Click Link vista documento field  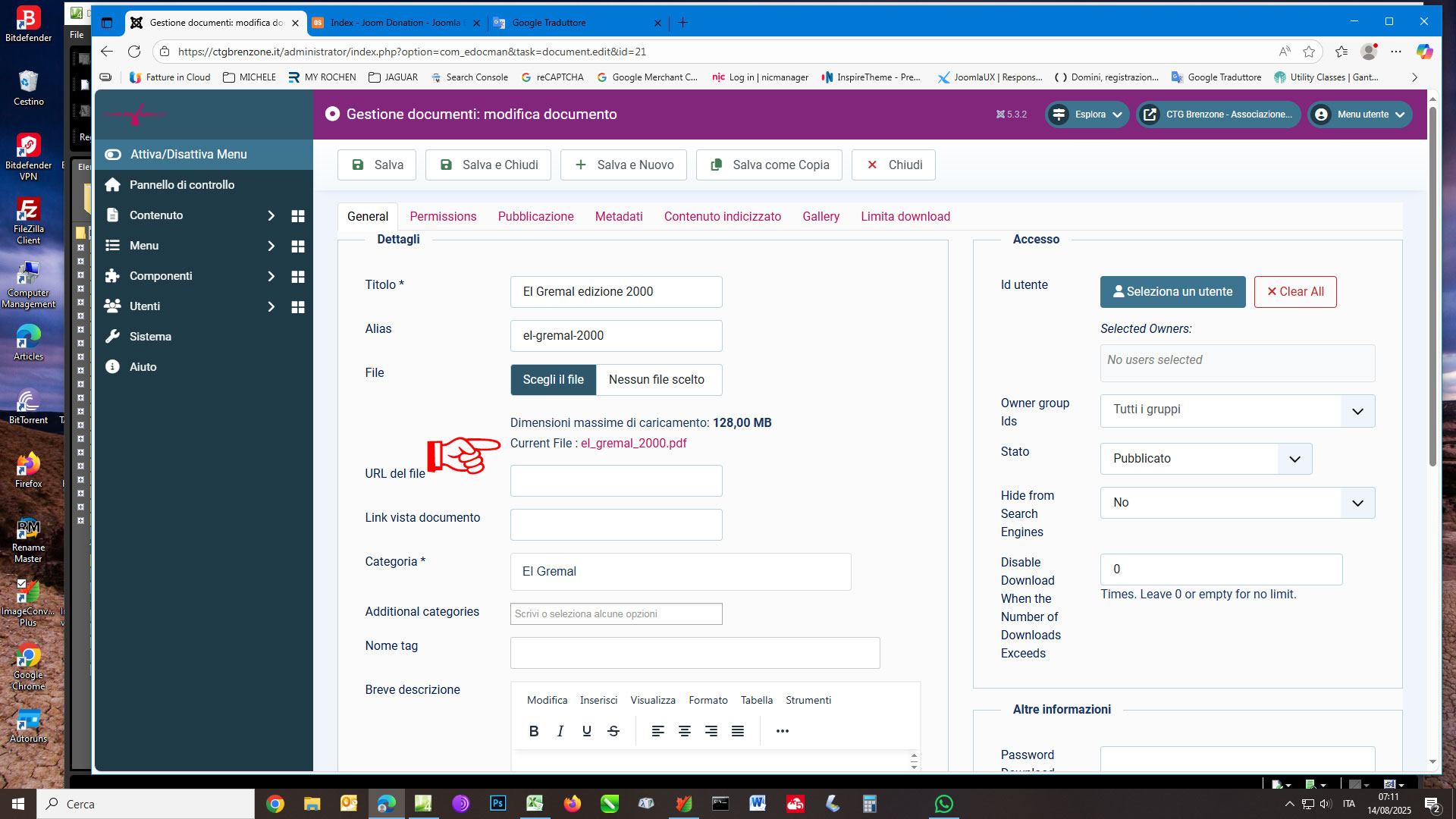pos(616,525)
